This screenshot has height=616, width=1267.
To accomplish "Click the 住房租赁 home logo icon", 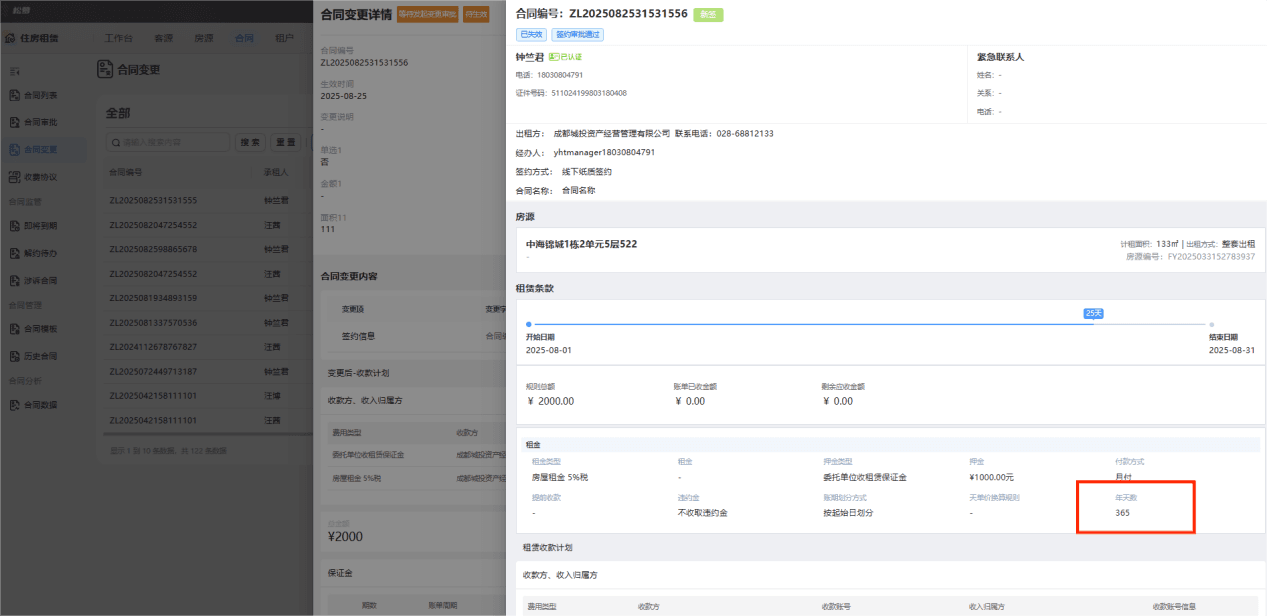I will tap(10, 39).
